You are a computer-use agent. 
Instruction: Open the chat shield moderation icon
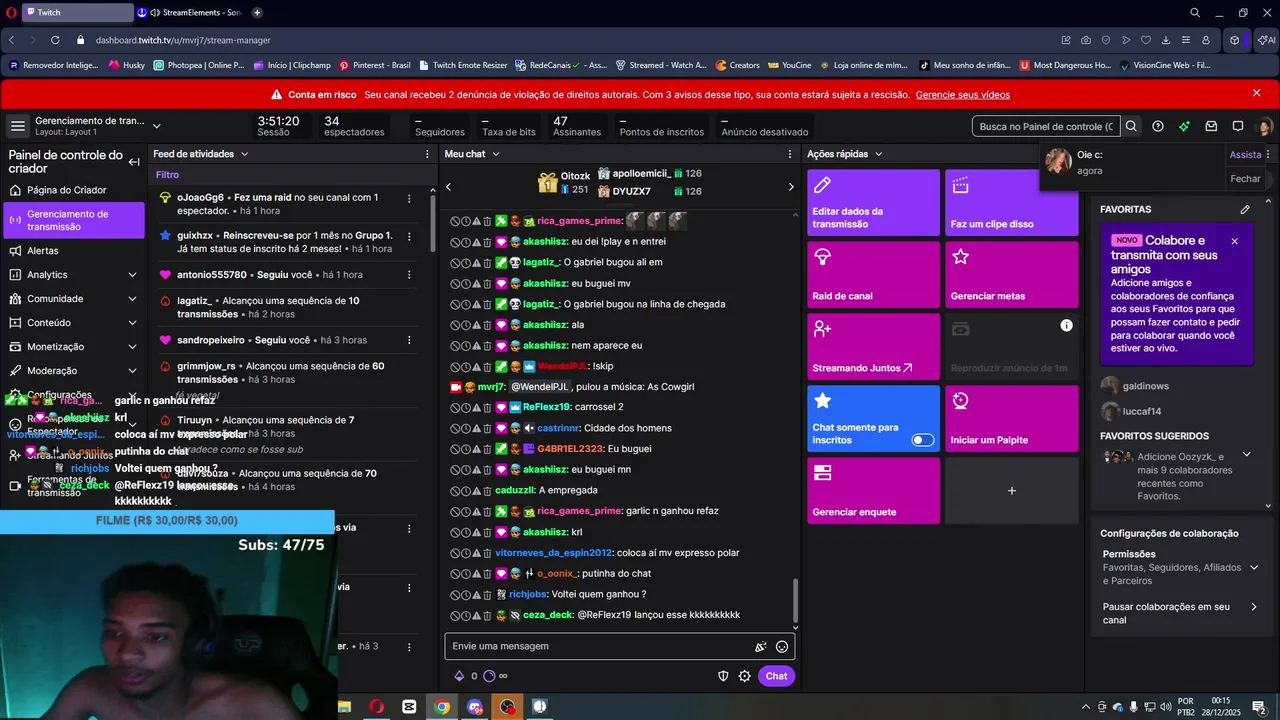coord(723,676)
